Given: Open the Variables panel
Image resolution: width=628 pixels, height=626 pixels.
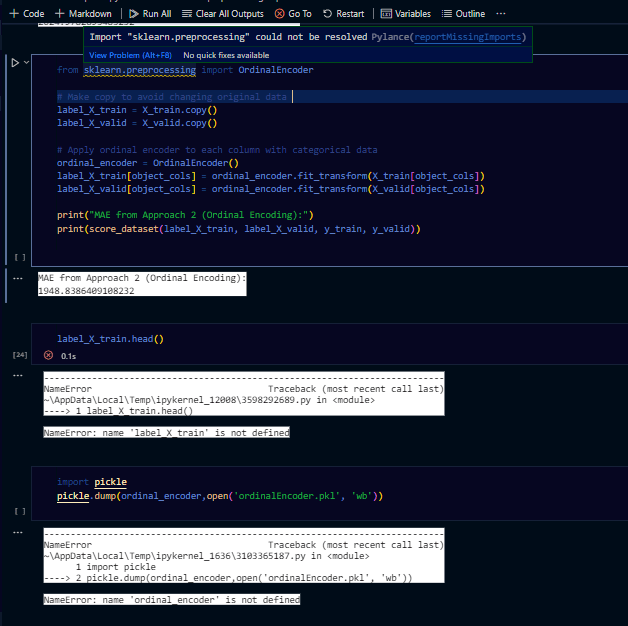Looking at the screenshot, I should tap(406, 14).
